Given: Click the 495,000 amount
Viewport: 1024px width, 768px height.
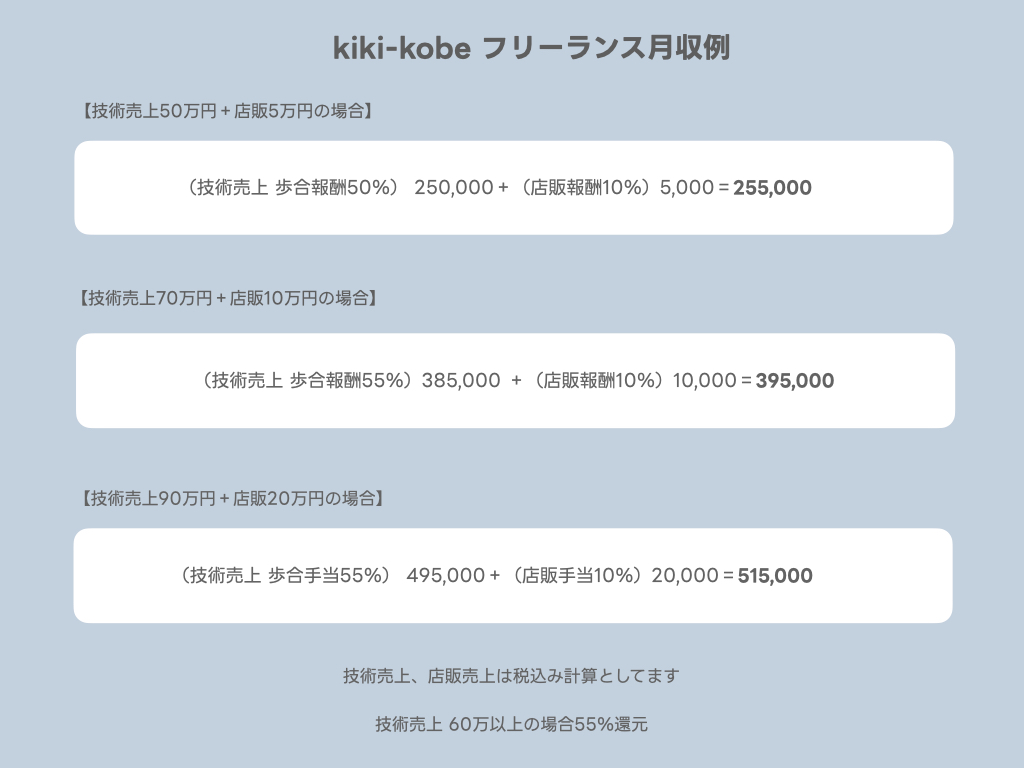Looking at the screenshot, I should (445, 576).
